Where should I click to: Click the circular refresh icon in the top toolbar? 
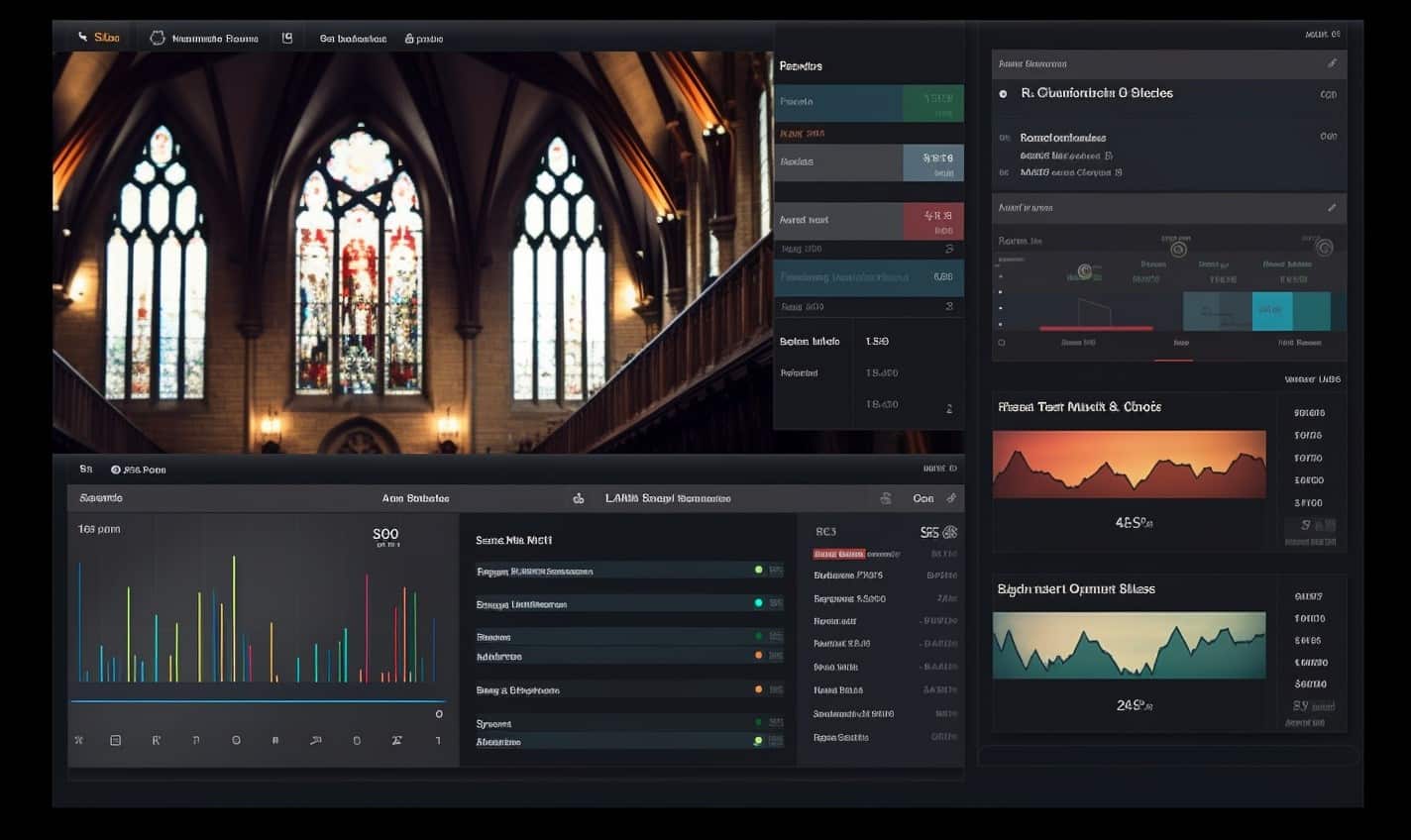157,37
